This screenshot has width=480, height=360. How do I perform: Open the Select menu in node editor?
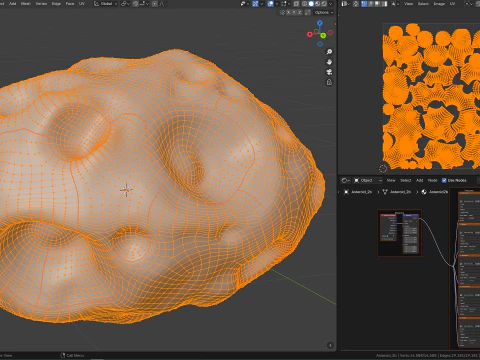pyautogui.click(x=405, y=180)
